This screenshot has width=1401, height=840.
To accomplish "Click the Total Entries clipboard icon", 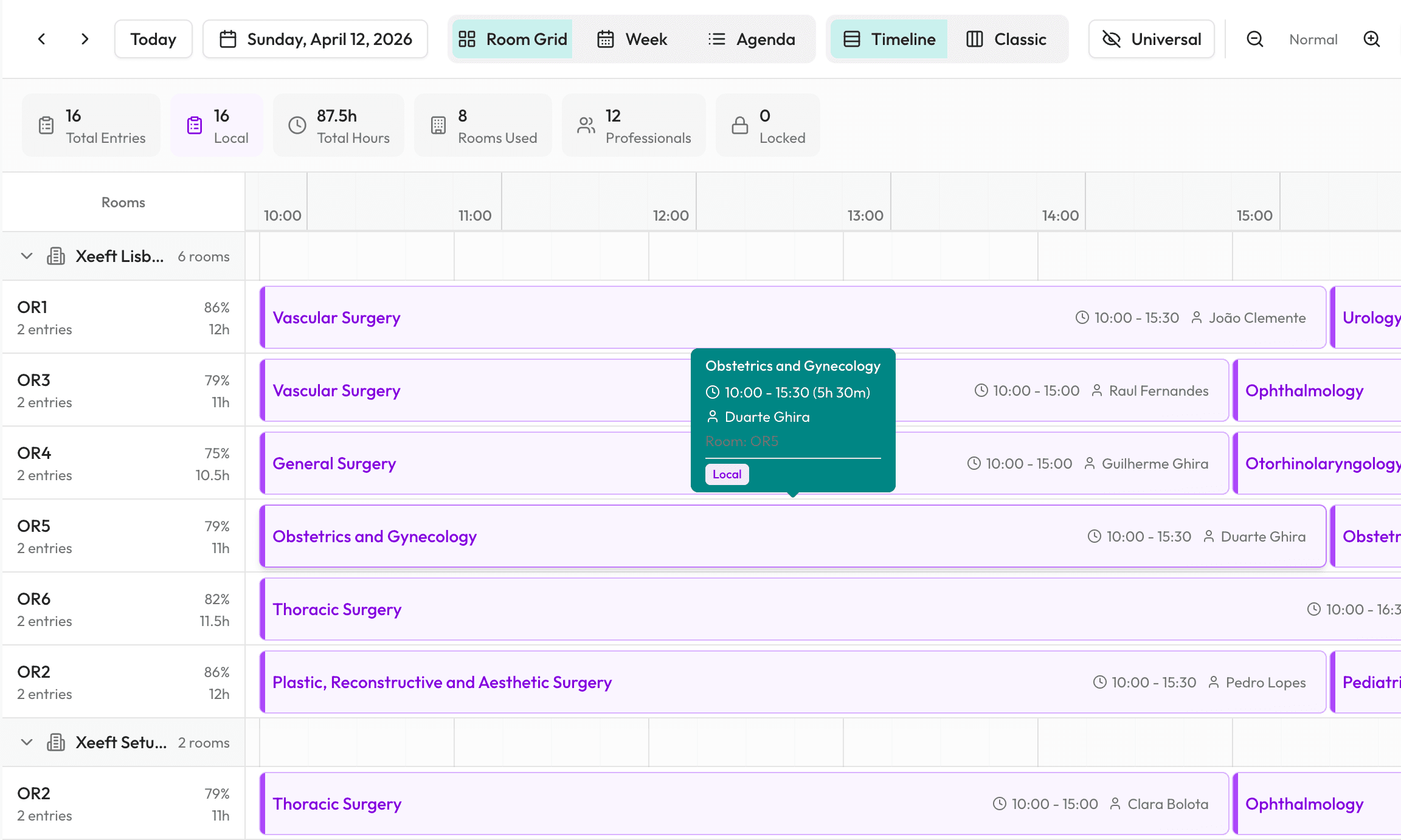I will click(x=45, y=125).
